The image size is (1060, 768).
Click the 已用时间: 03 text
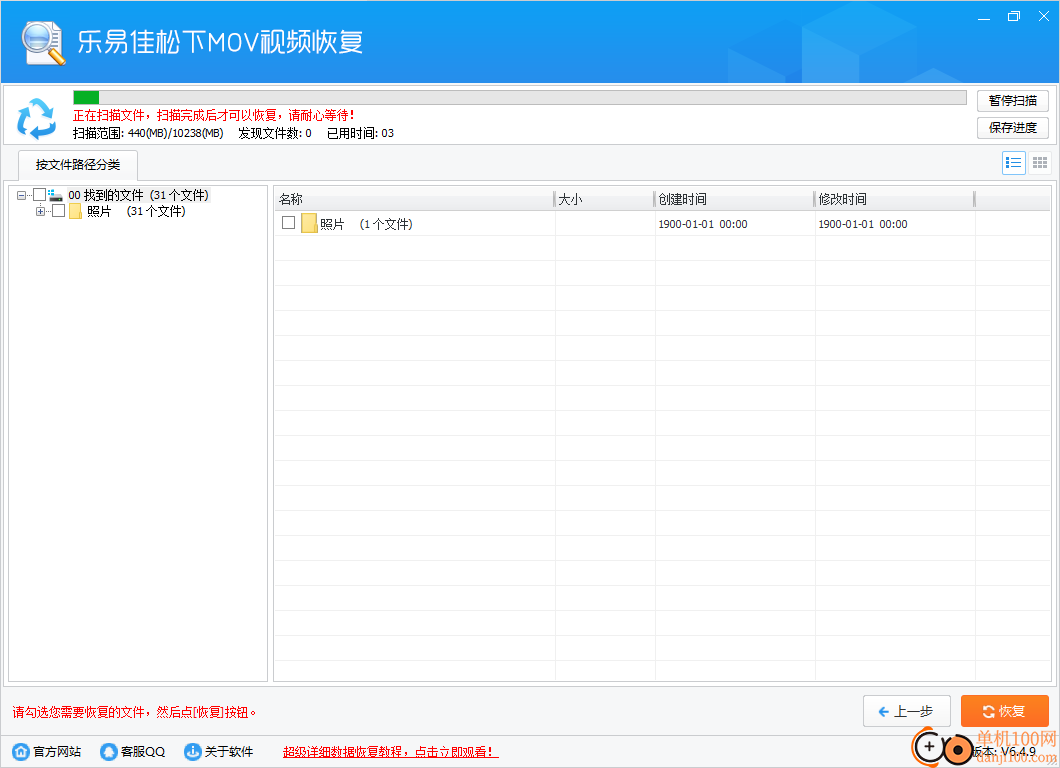360,133
